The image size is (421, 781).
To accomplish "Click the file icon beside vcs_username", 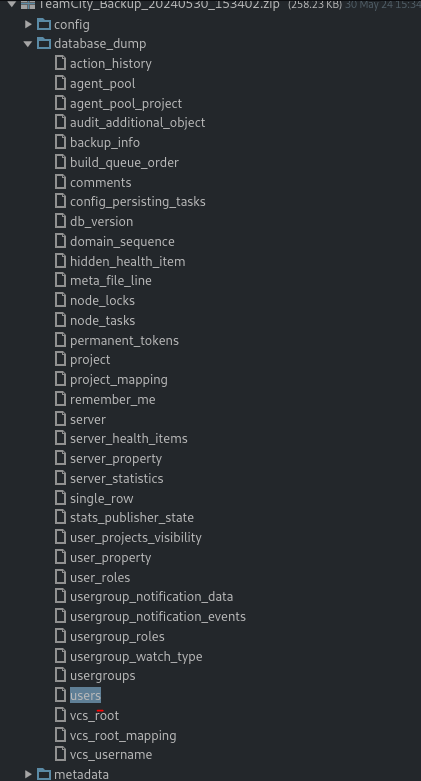I will [x=60, y=755].
